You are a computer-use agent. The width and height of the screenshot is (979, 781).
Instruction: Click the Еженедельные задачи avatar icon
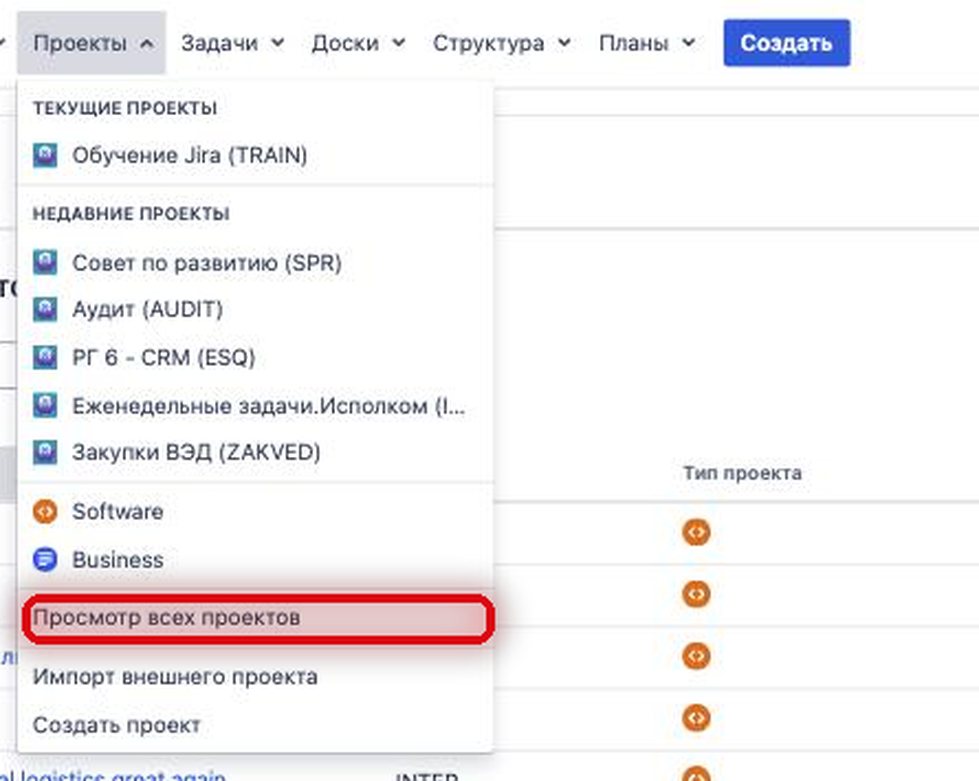tap(45, 406)
